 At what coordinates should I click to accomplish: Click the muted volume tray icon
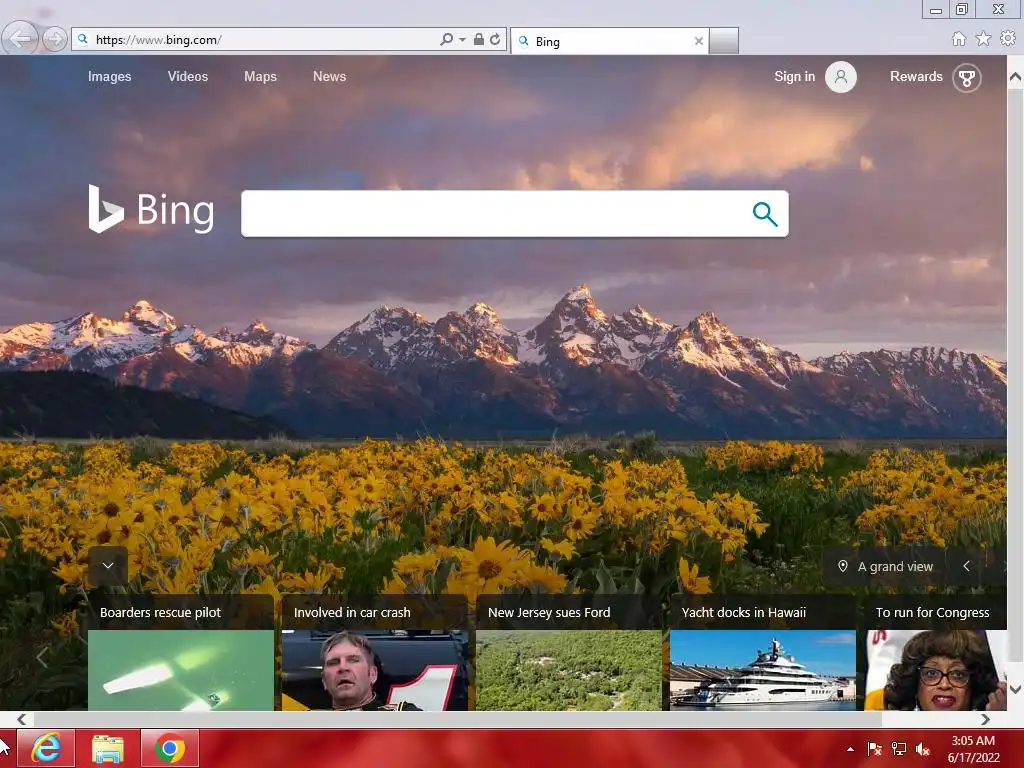(x=923, y=749)
